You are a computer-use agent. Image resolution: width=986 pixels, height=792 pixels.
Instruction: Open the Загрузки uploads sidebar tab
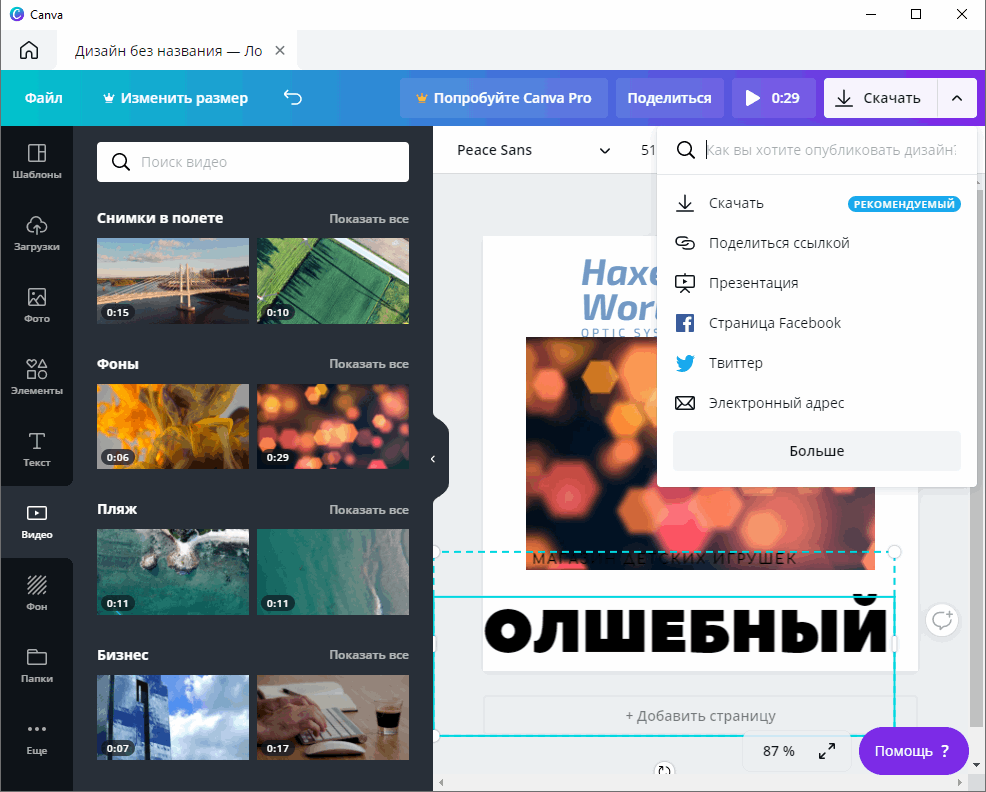point(36,234)
